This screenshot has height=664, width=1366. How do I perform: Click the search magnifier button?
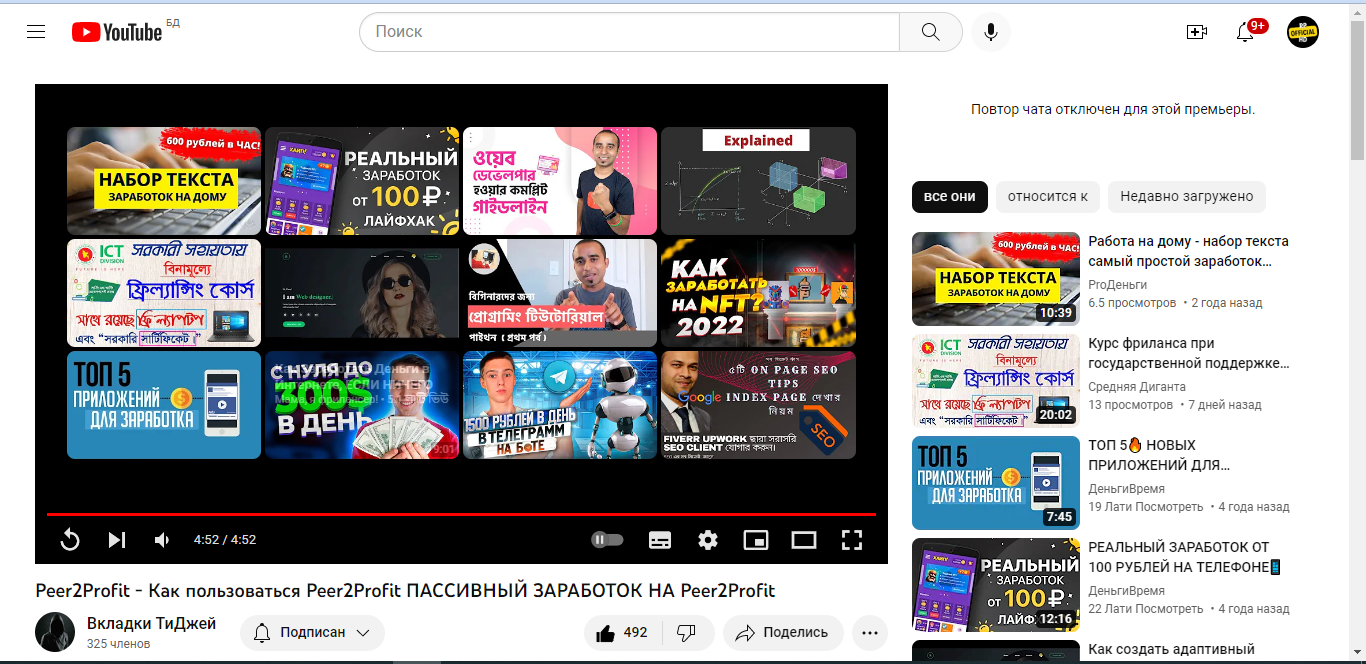point(931,32)
